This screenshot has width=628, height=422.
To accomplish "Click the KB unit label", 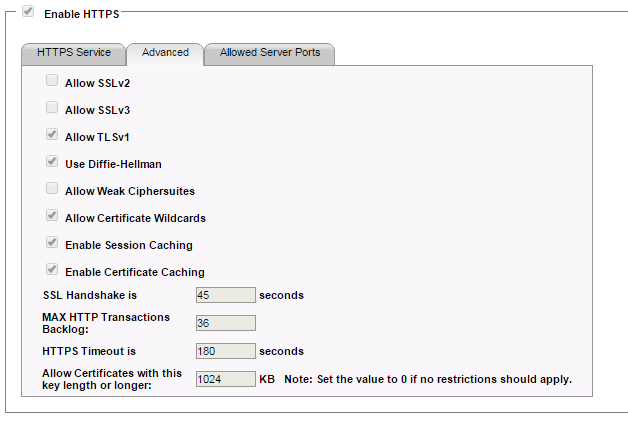I will (267, 379).
